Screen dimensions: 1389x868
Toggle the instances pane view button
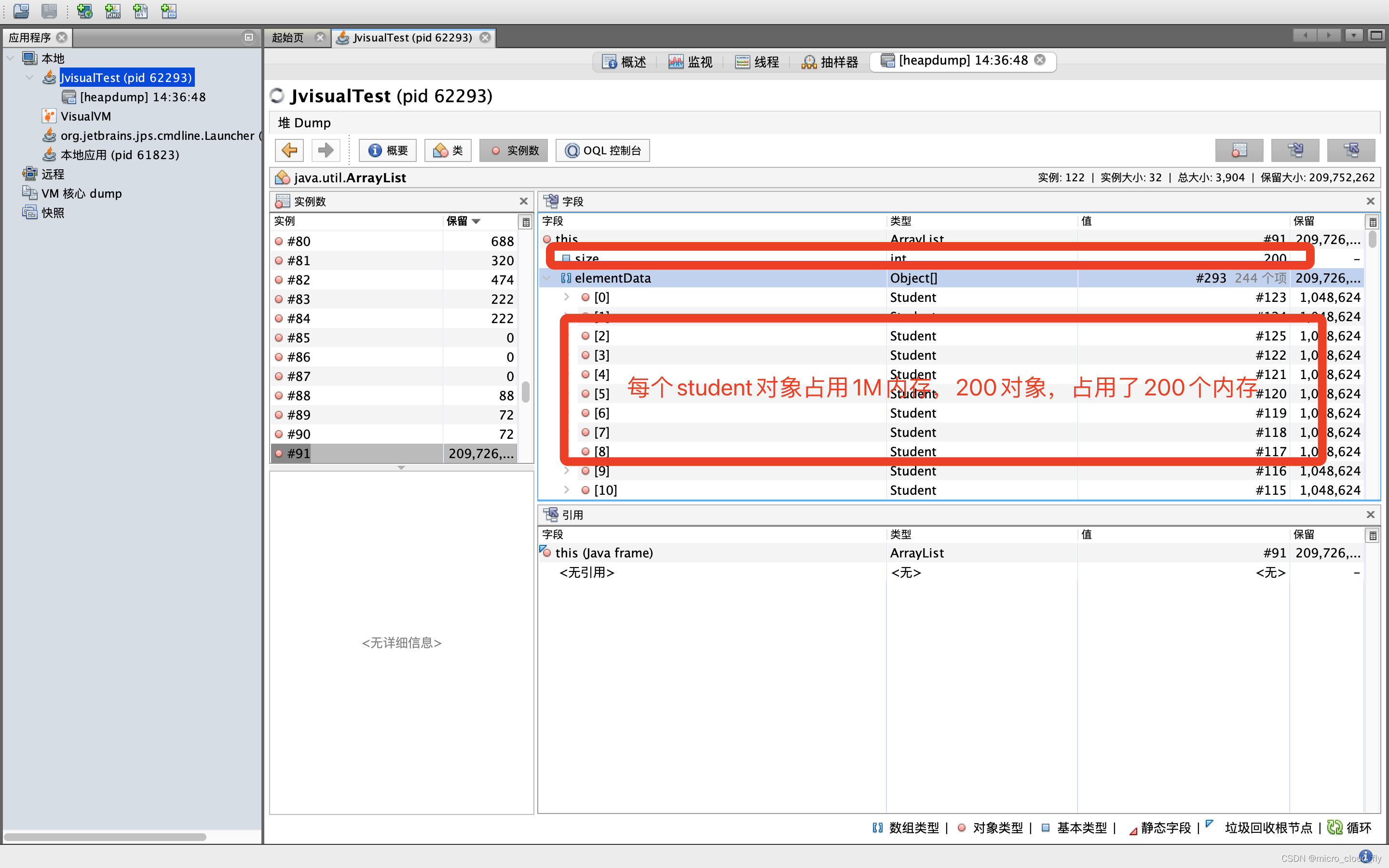point(1239,150)
